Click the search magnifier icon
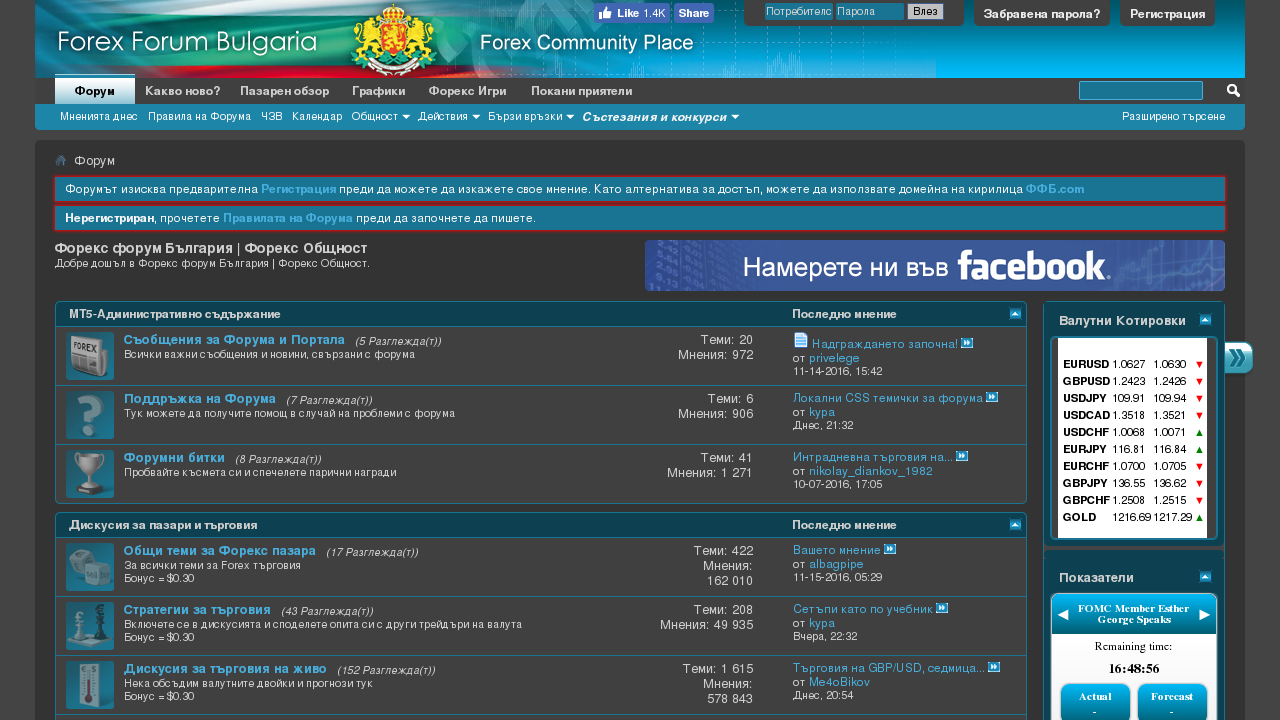The height and width of the screenshot is (720, 1280). point(1233,91)
